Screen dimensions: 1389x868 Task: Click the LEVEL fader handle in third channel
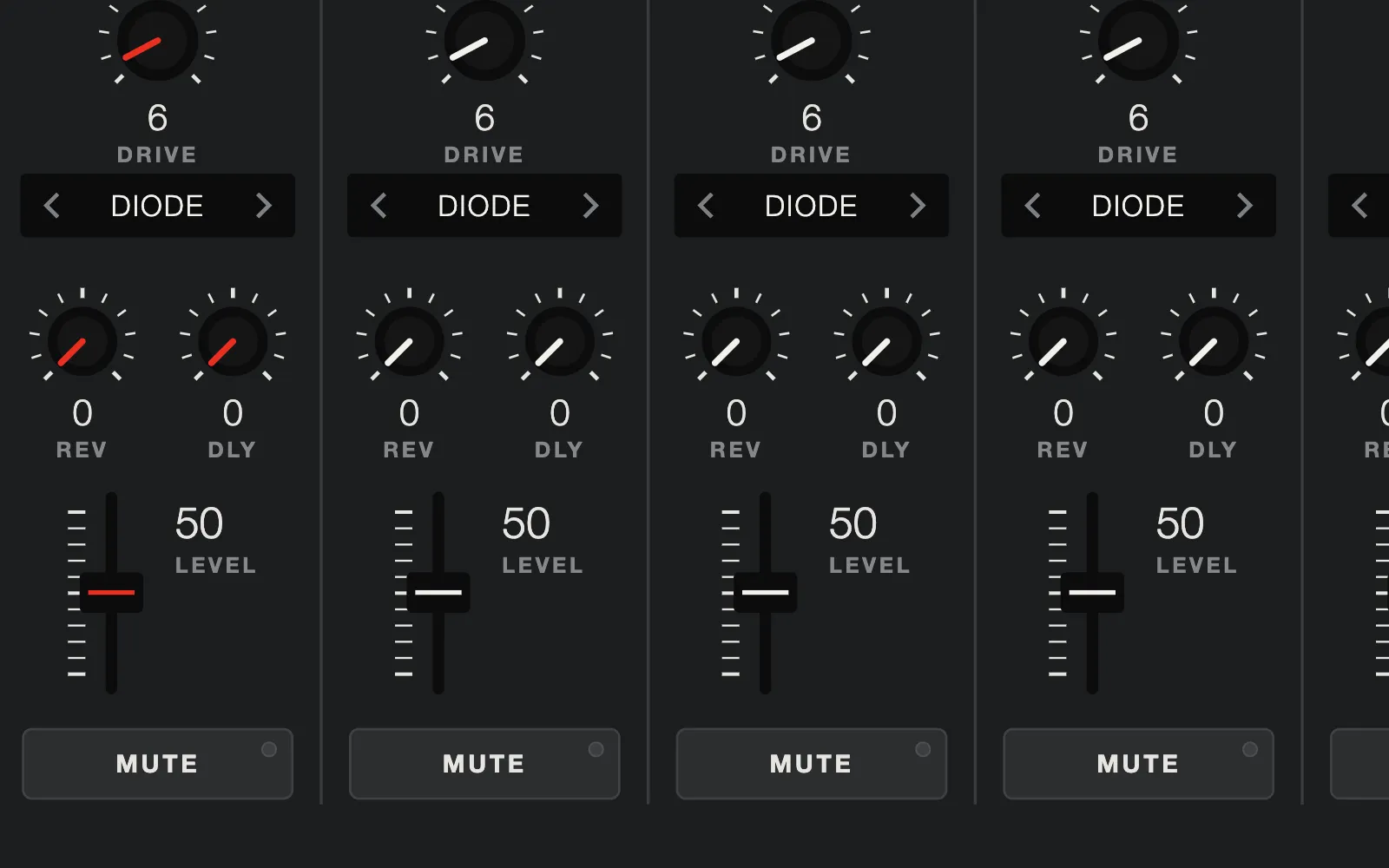tap(766, 593)
